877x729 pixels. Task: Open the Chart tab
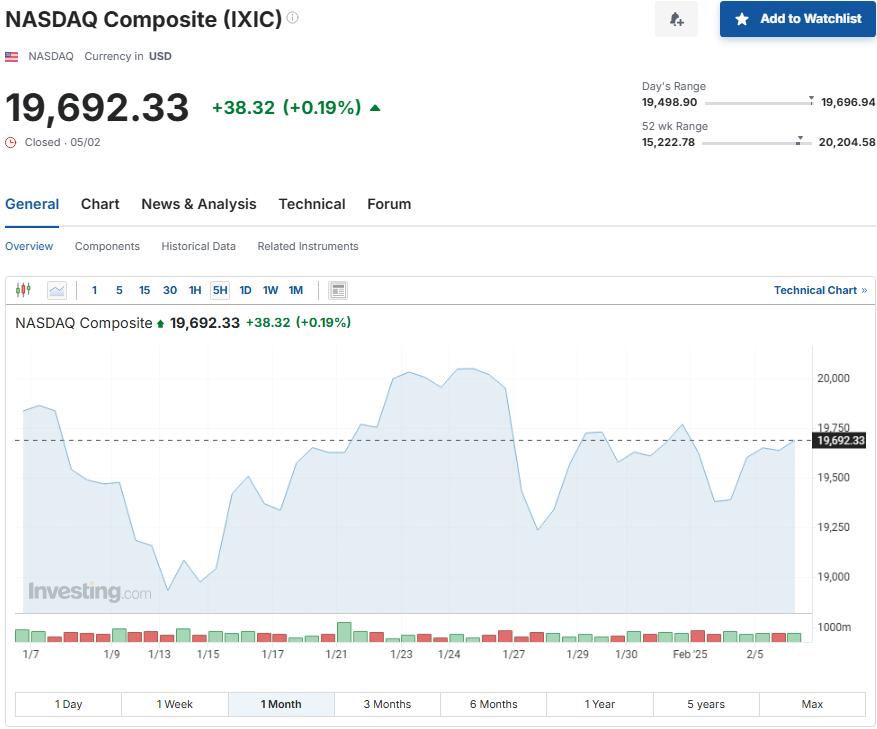(100, 204)
